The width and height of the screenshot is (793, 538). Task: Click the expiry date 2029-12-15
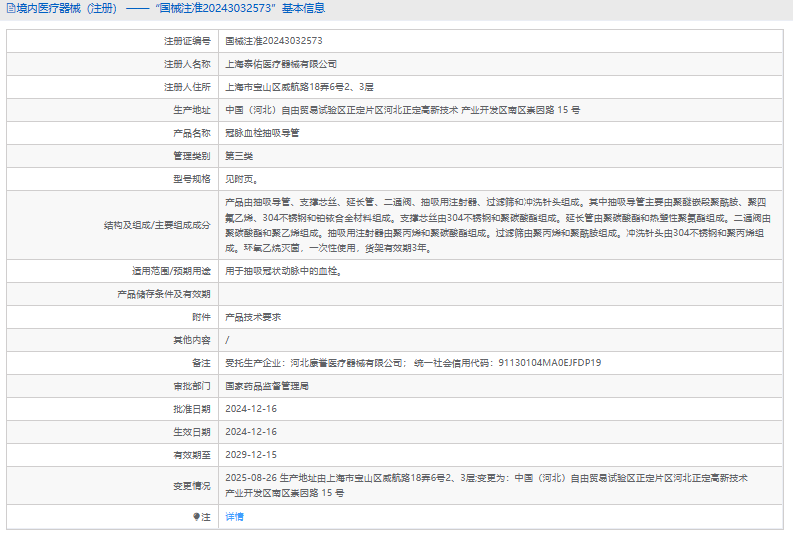coord(251,454)
